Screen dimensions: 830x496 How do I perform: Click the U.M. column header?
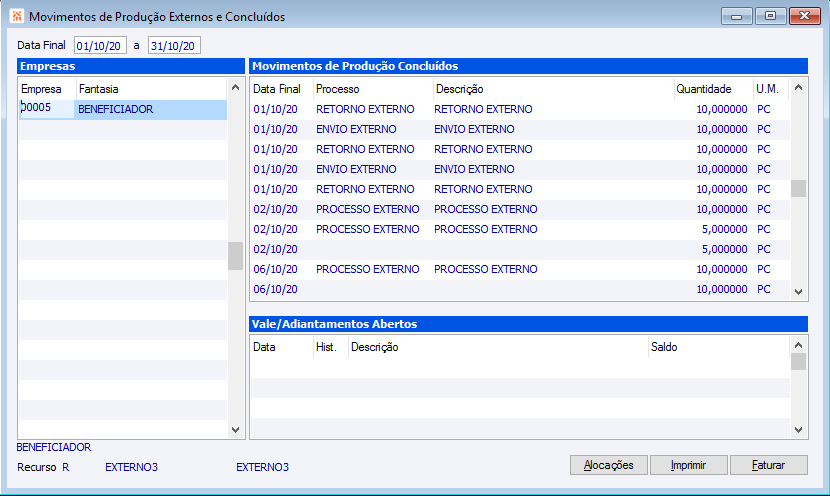(771, 89)
